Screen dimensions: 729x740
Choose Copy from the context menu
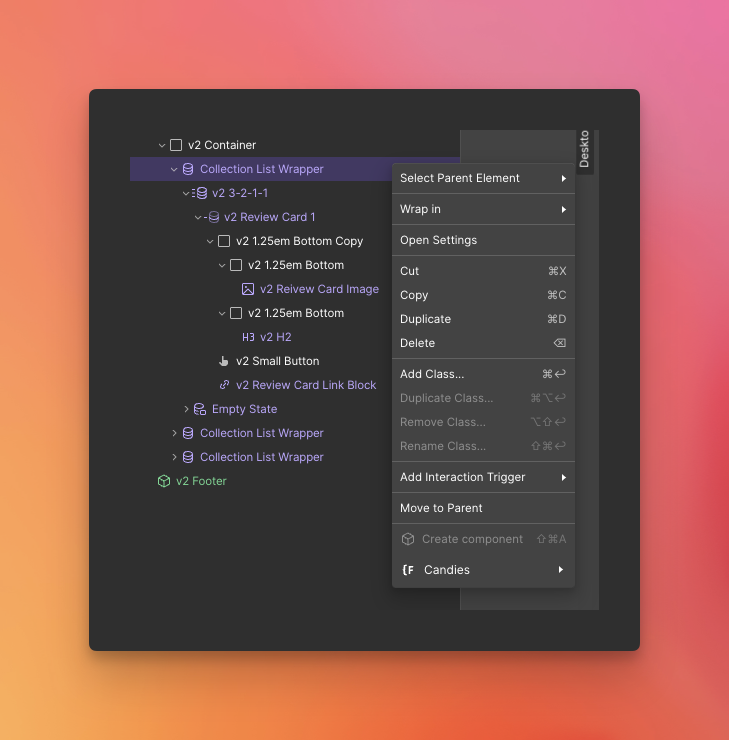[483, 295]
